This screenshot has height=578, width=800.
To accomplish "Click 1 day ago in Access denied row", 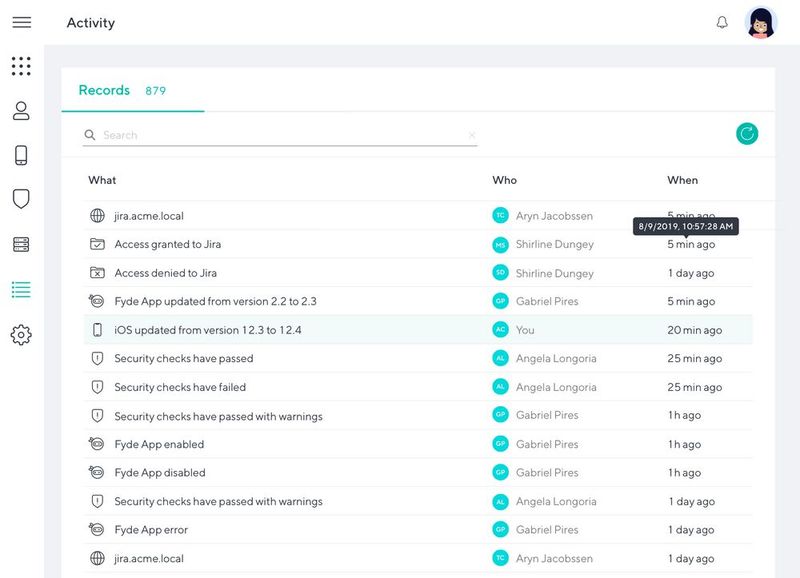I will [x=691, y=273].
